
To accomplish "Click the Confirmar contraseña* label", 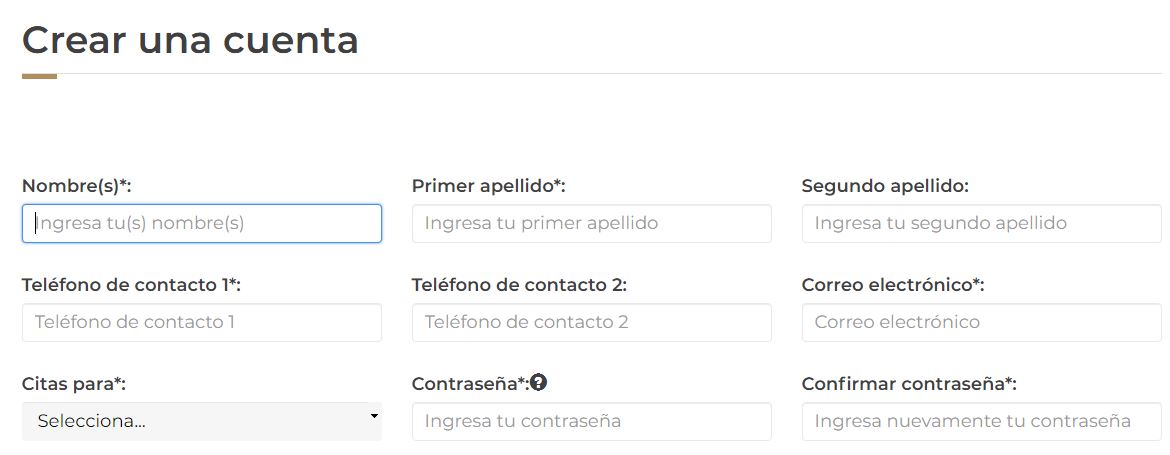I will tap(909, 383).
